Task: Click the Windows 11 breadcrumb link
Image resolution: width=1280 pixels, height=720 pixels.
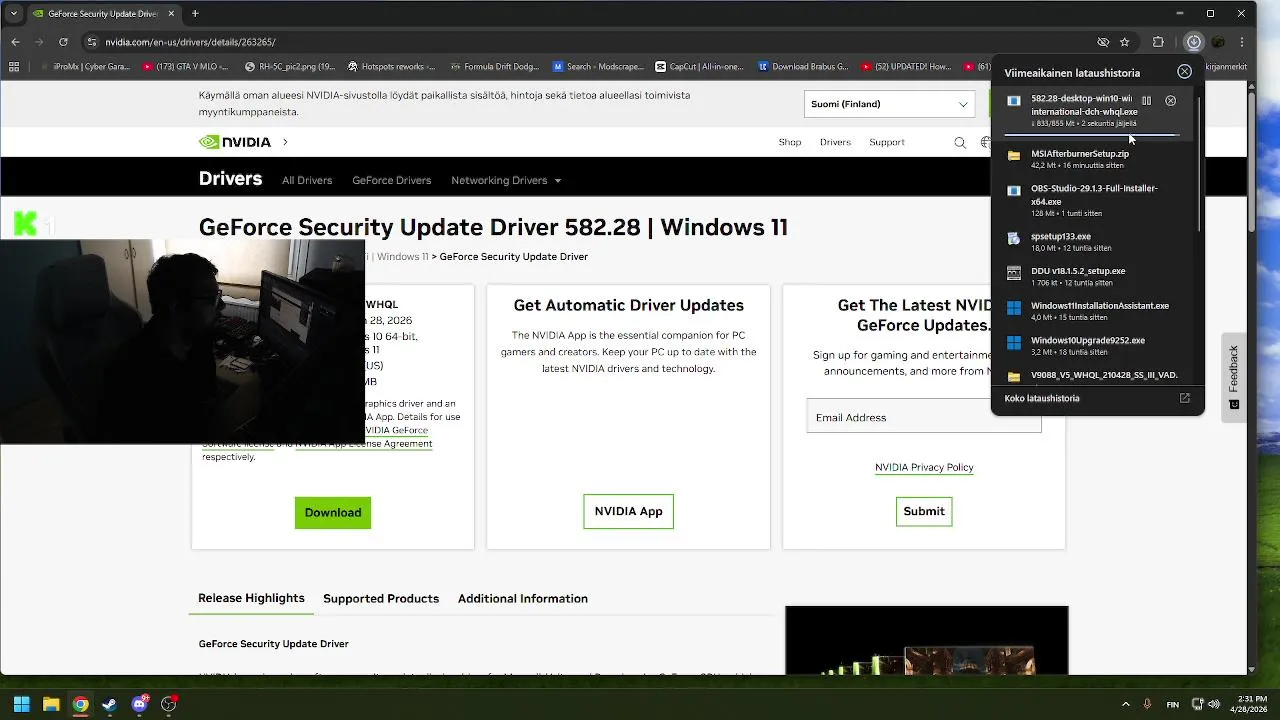Action: [x=403, y=257]
